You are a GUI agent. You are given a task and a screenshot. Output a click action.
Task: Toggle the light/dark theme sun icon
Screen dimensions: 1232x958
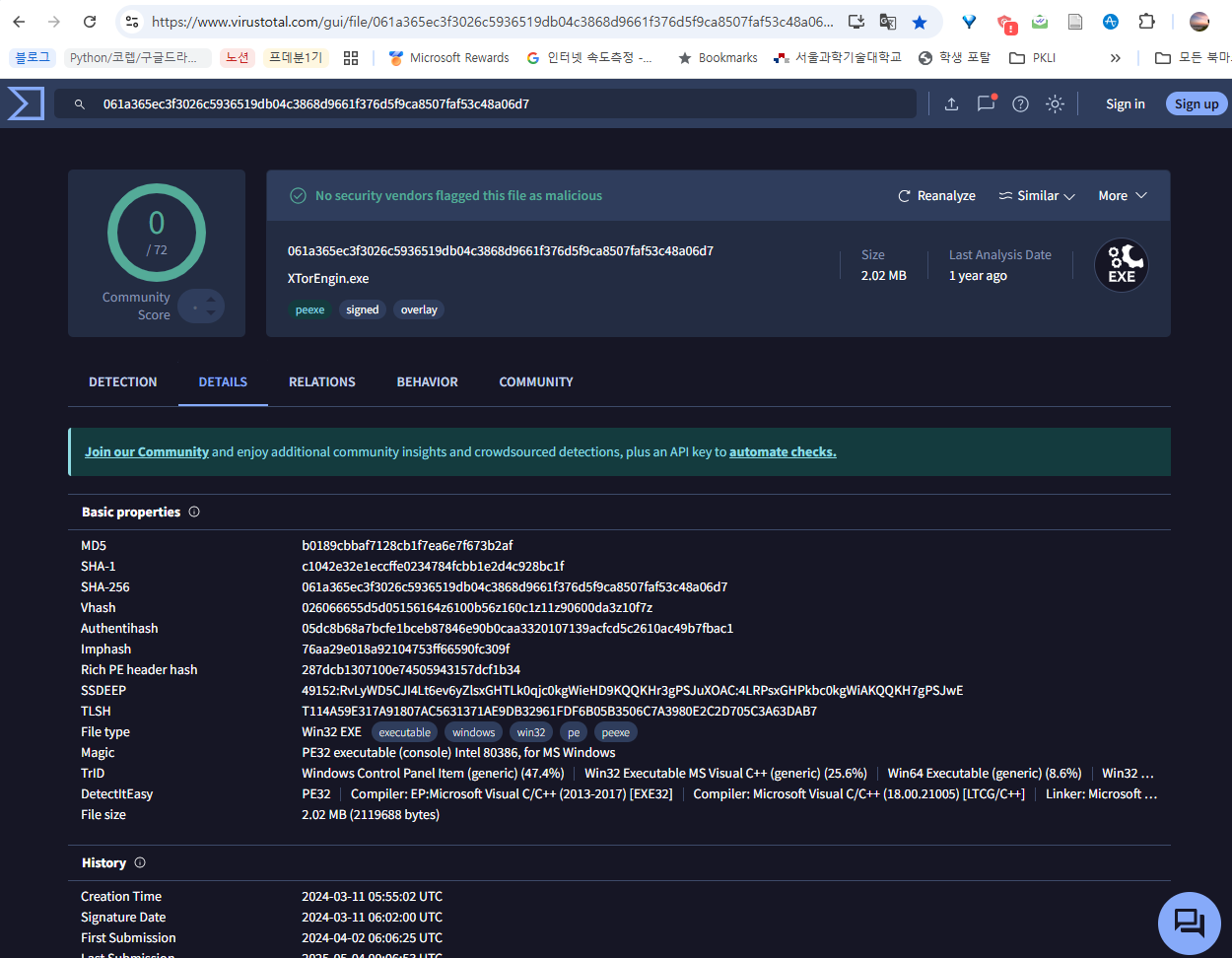click(x=1055, y=103)
